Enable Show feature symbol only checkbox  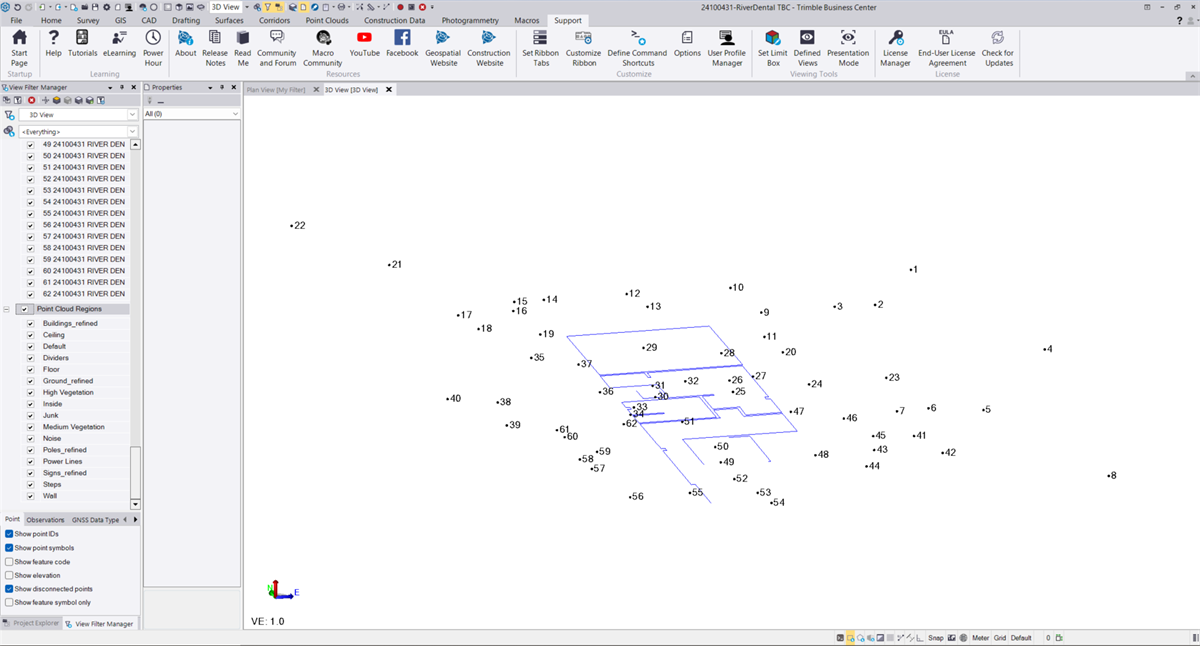pos(9,603)
